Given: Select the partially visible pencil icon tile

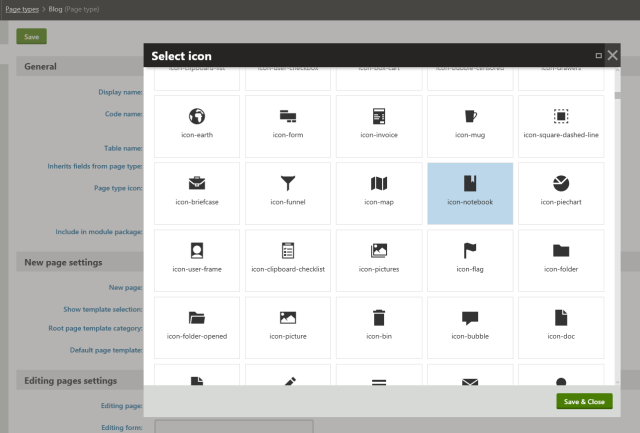Looking at the screenshot, I should pos(288,375).
